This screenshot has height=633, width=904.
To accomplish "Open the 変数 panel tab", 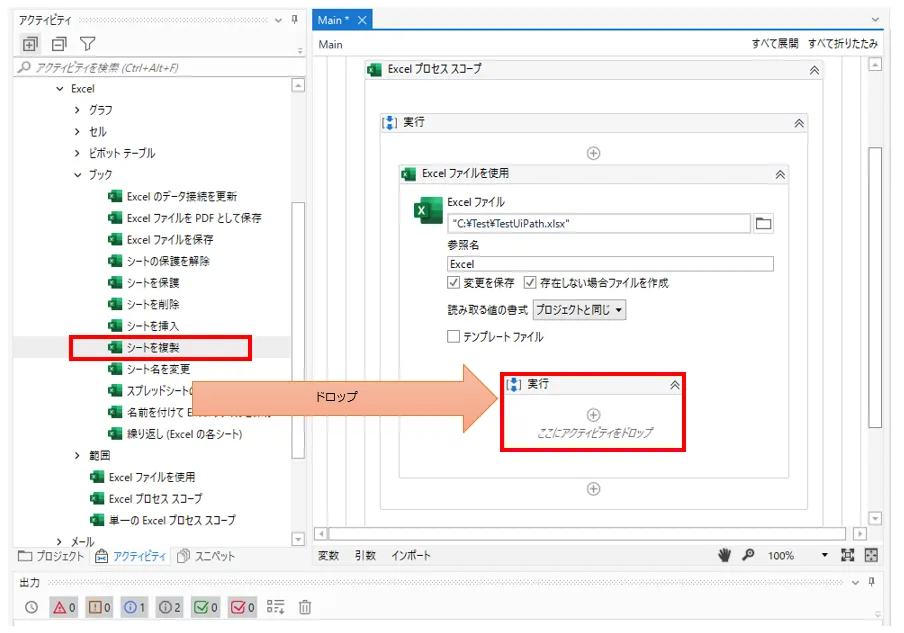I will tap(329, 555).
